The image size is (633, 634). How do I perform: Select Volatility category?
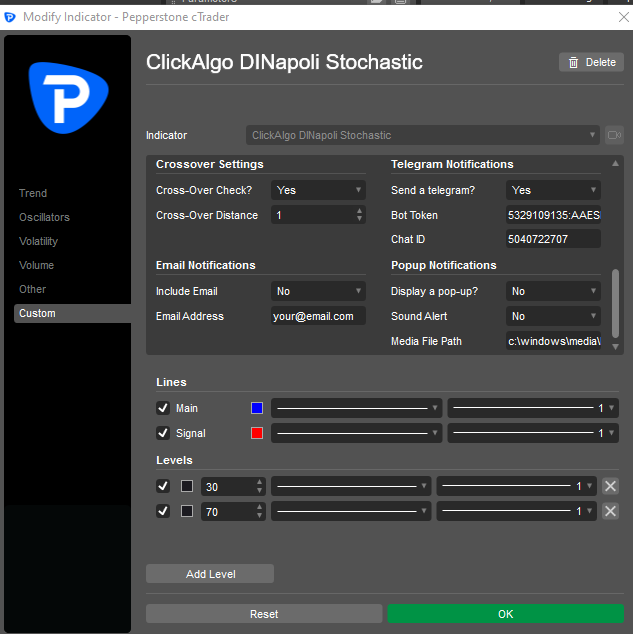[x=38, y=241]
